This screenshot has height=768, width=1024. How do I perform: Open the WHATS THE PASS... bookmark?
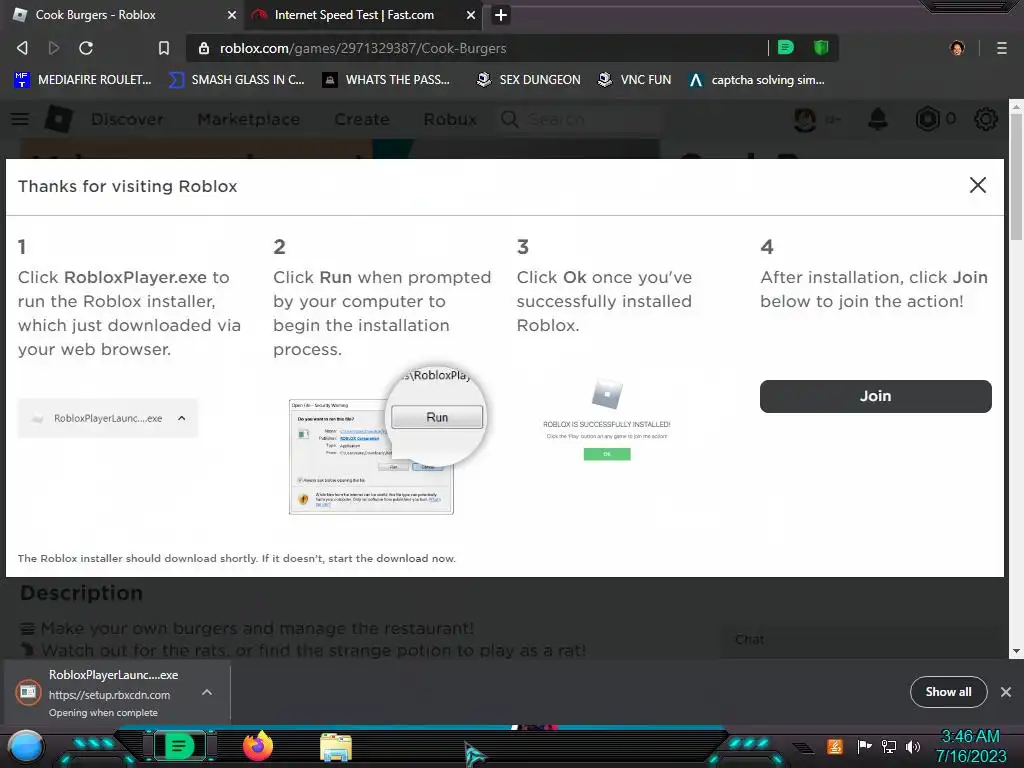387,80
